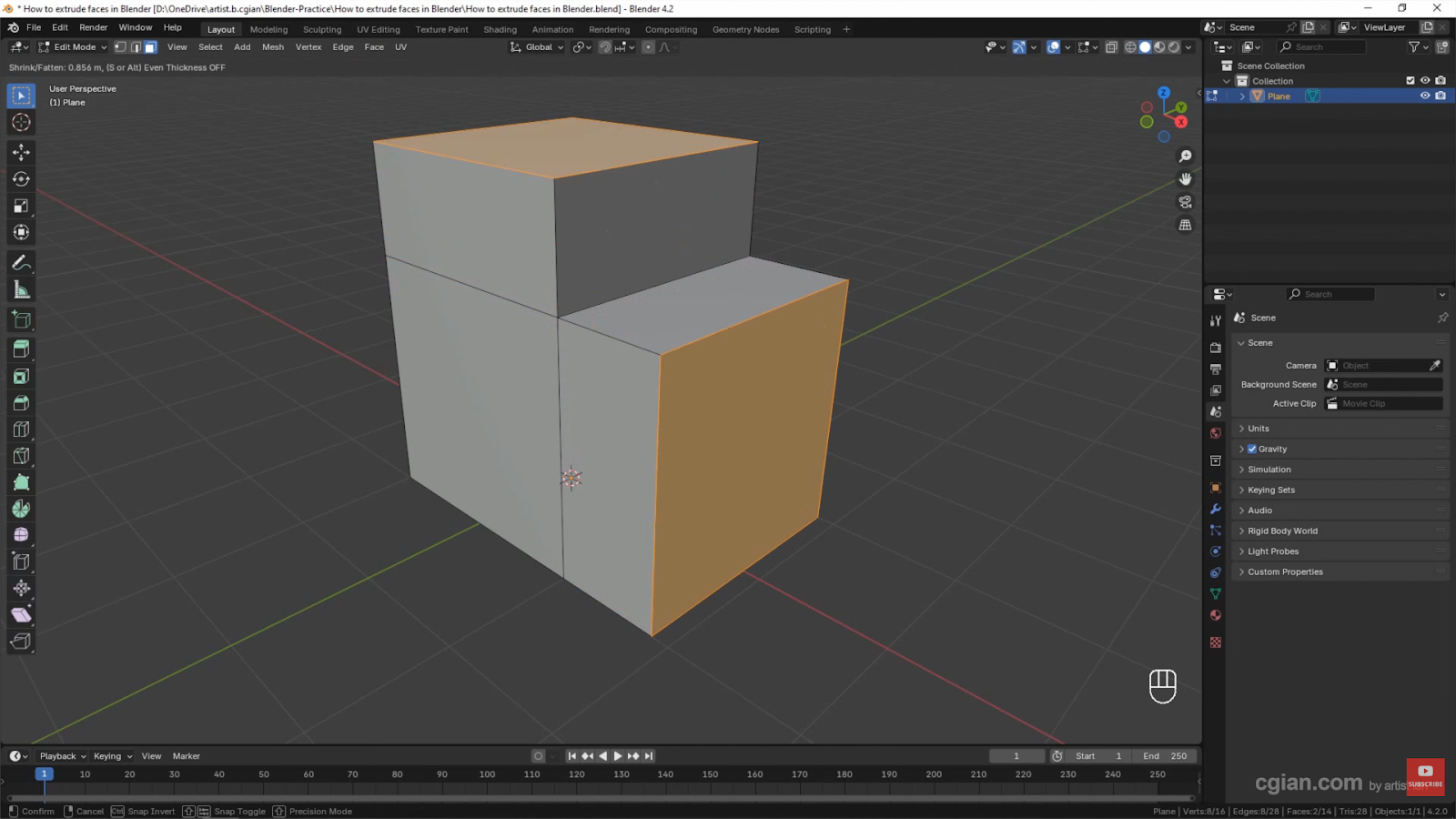The image size is (1456, 819).
Task: Click the current frame number field
Action: [1016, 756]
